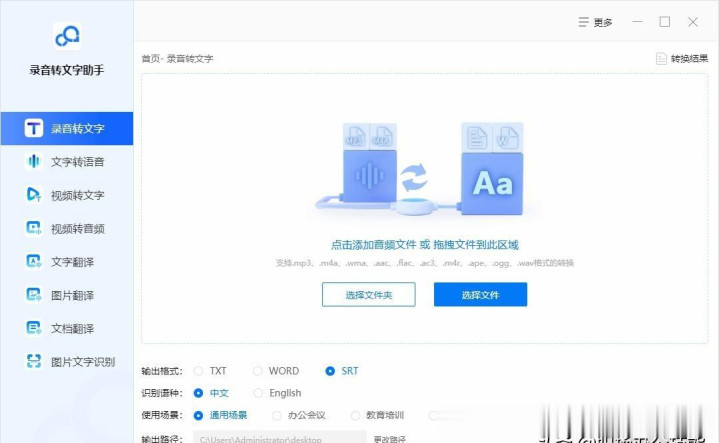Open the 转换结果 document icon
The image size is (719, 443).
pos(661,59)
